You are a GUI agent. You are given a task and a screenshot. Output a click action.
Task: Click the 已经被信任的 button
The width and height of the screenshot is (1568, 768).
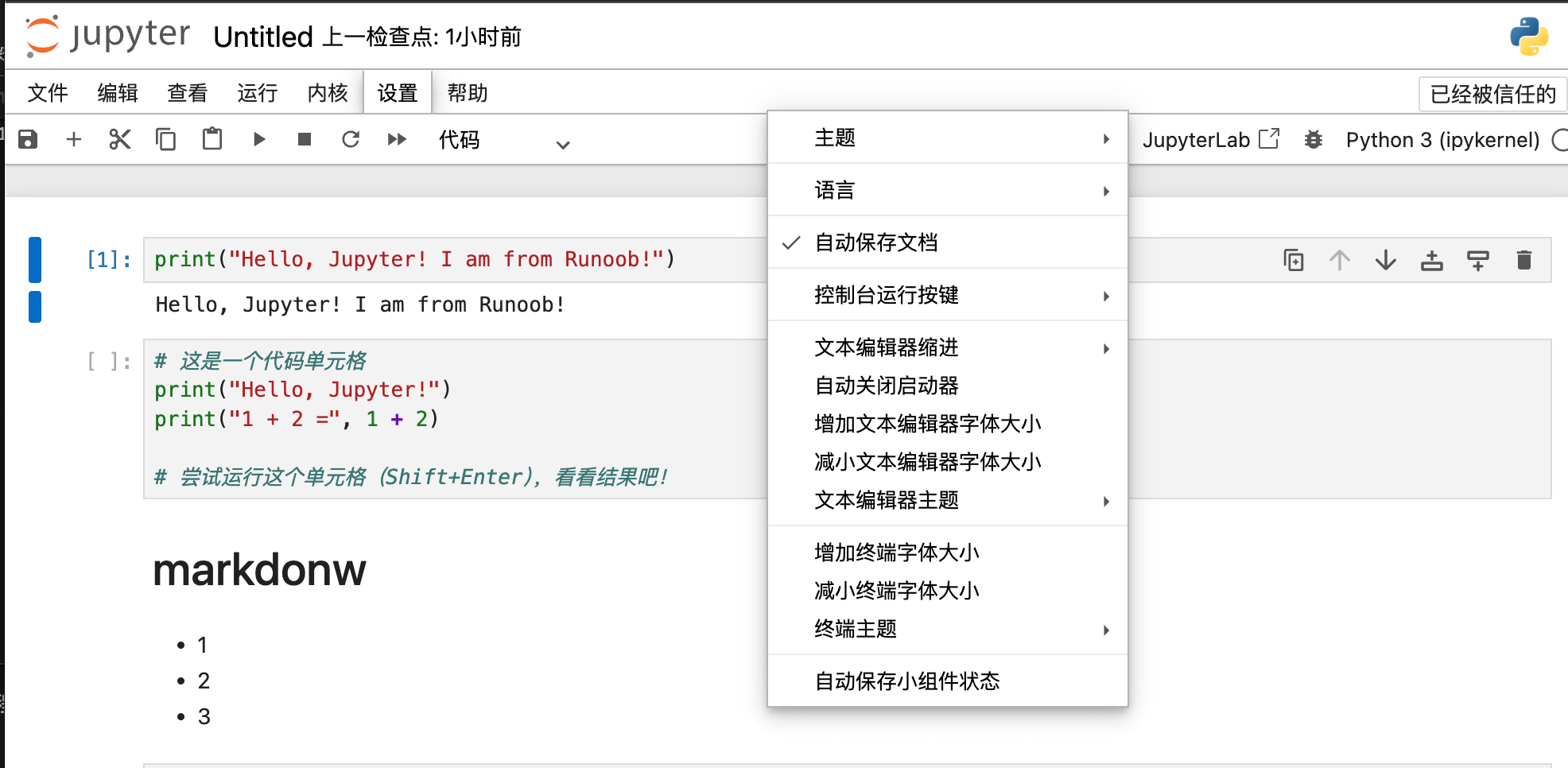click(1492, 94)
